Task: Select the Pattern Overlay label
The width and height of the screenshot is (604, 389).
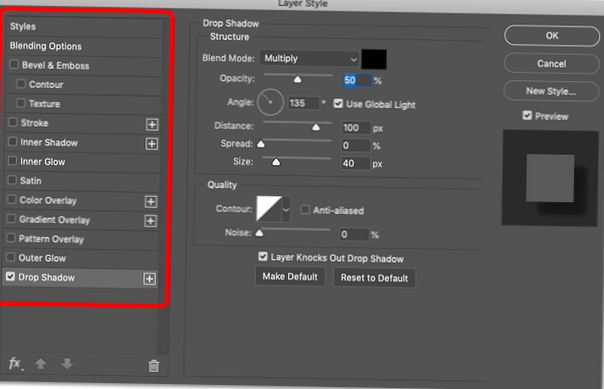Action: [51, 239]
